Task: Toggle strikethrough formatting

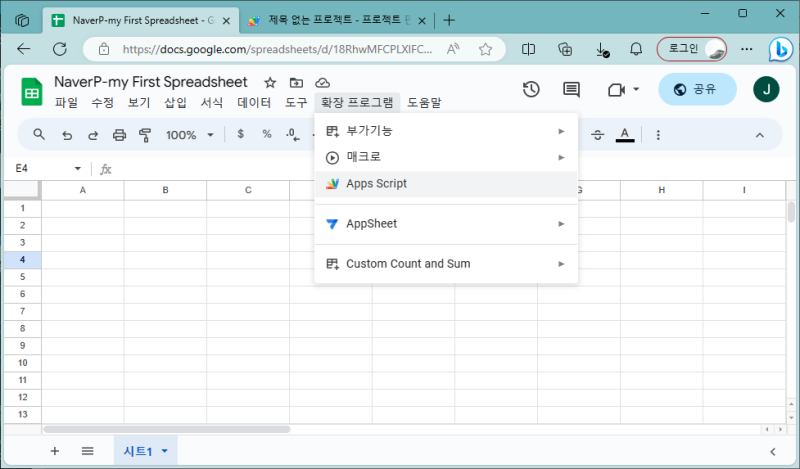Action: tap(597, 135)
